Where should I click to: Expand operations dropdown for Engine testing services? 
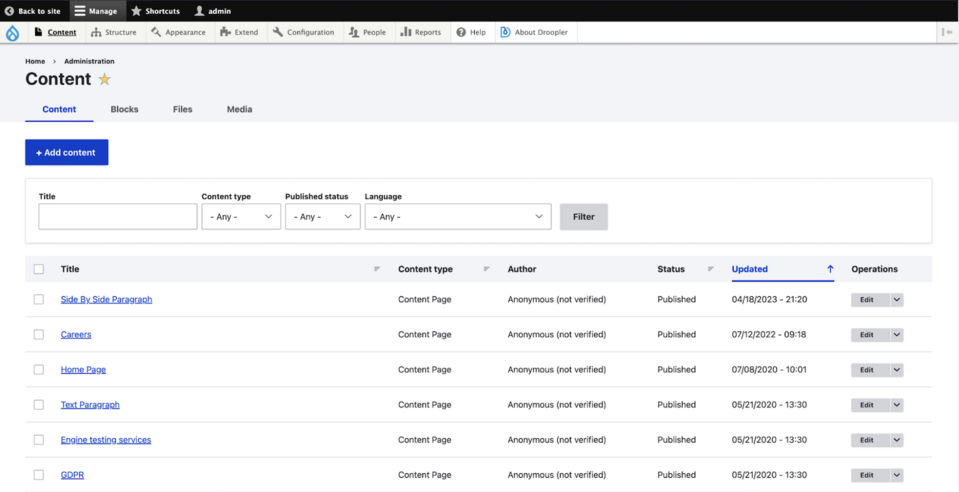[x=897, y=440]
